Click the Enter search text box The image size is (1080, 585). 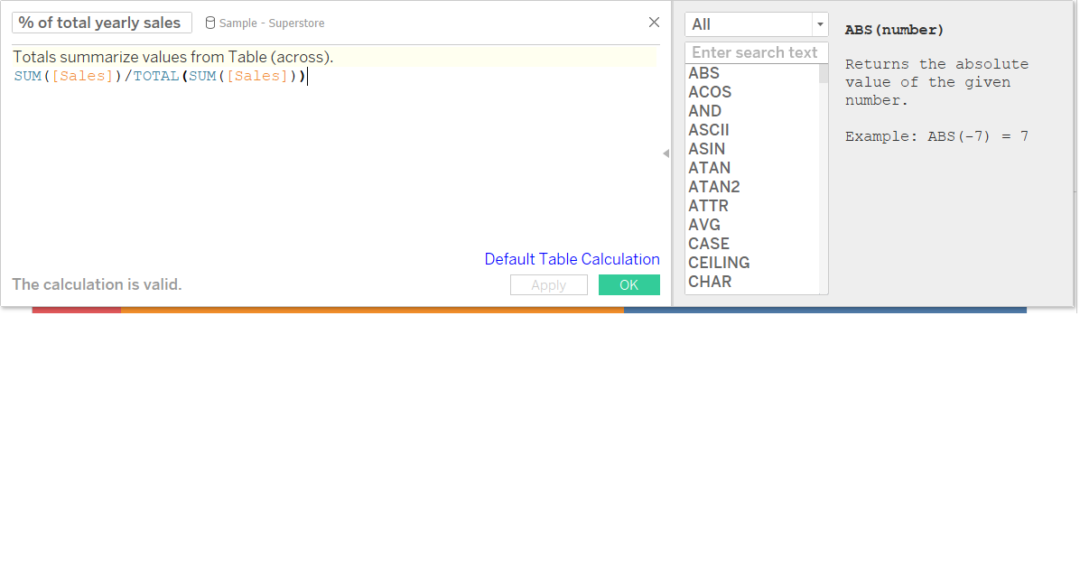[x=756, y=51]
